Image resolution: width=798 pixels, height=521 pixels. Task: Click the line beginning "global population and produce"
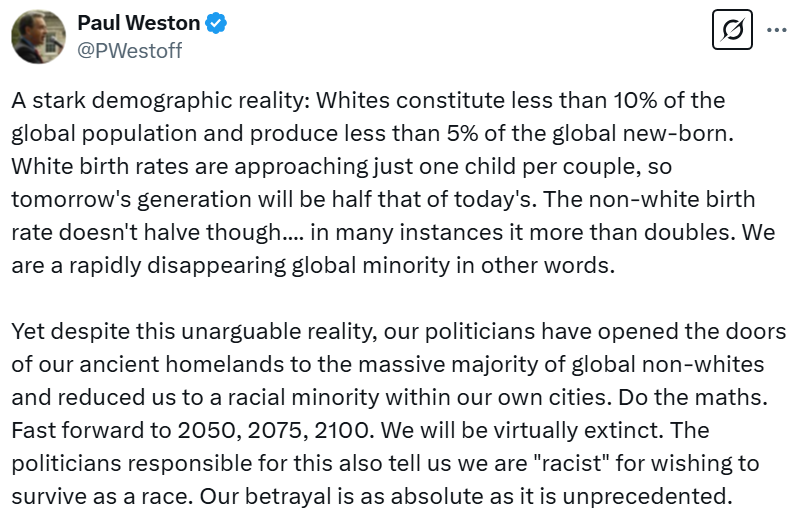pos(370,133)
